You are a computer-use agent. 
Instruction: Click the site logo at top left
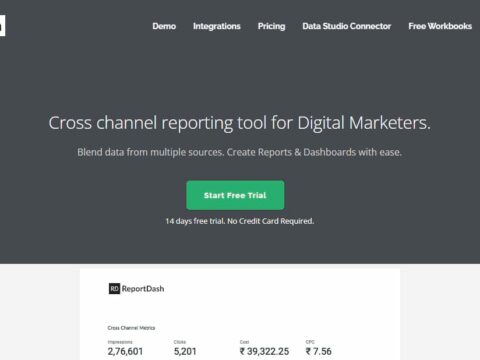click(2, 25)
